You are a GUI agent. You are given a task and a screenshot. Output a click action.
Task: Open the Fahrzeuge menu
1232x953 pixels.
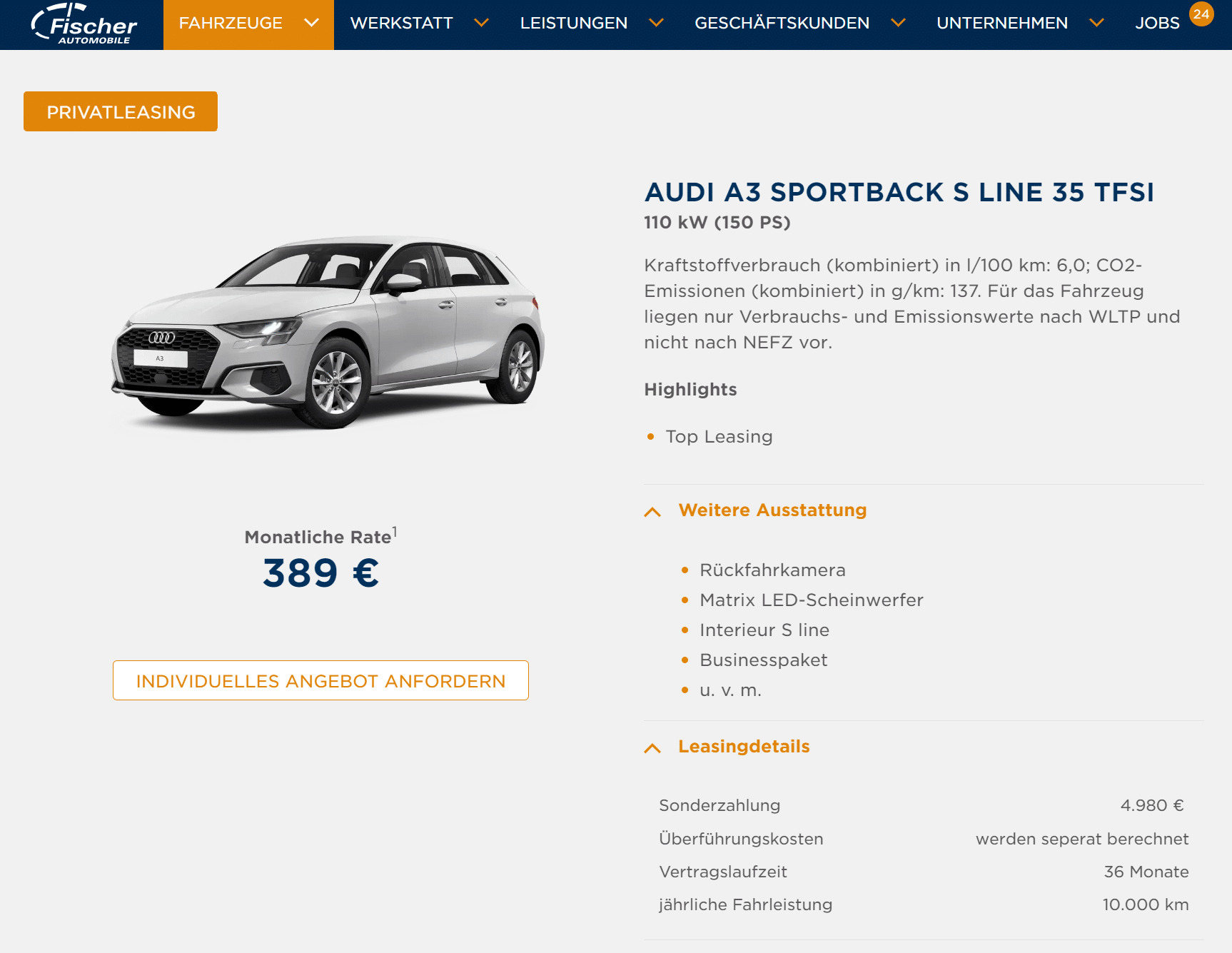231,23
